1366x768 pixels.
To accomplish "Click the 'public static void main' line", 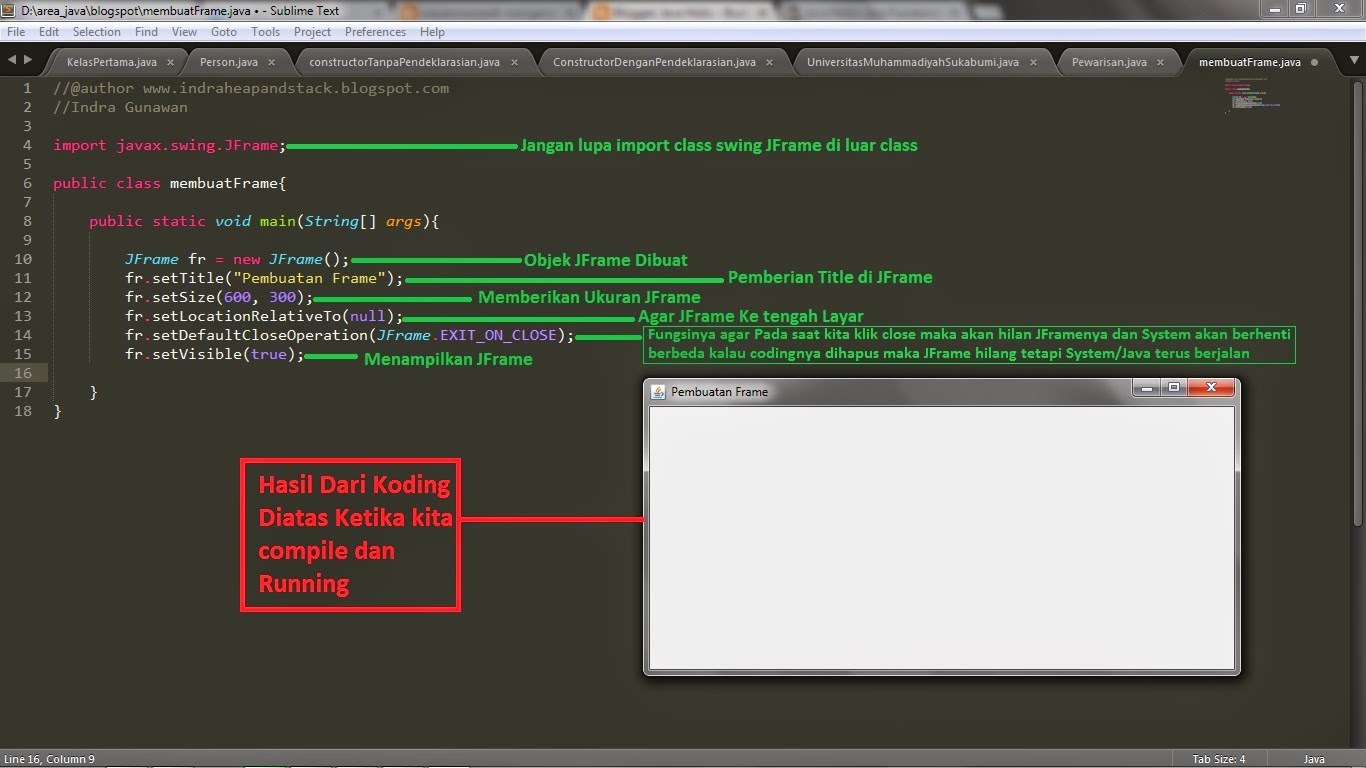I will tap(264, 221).
